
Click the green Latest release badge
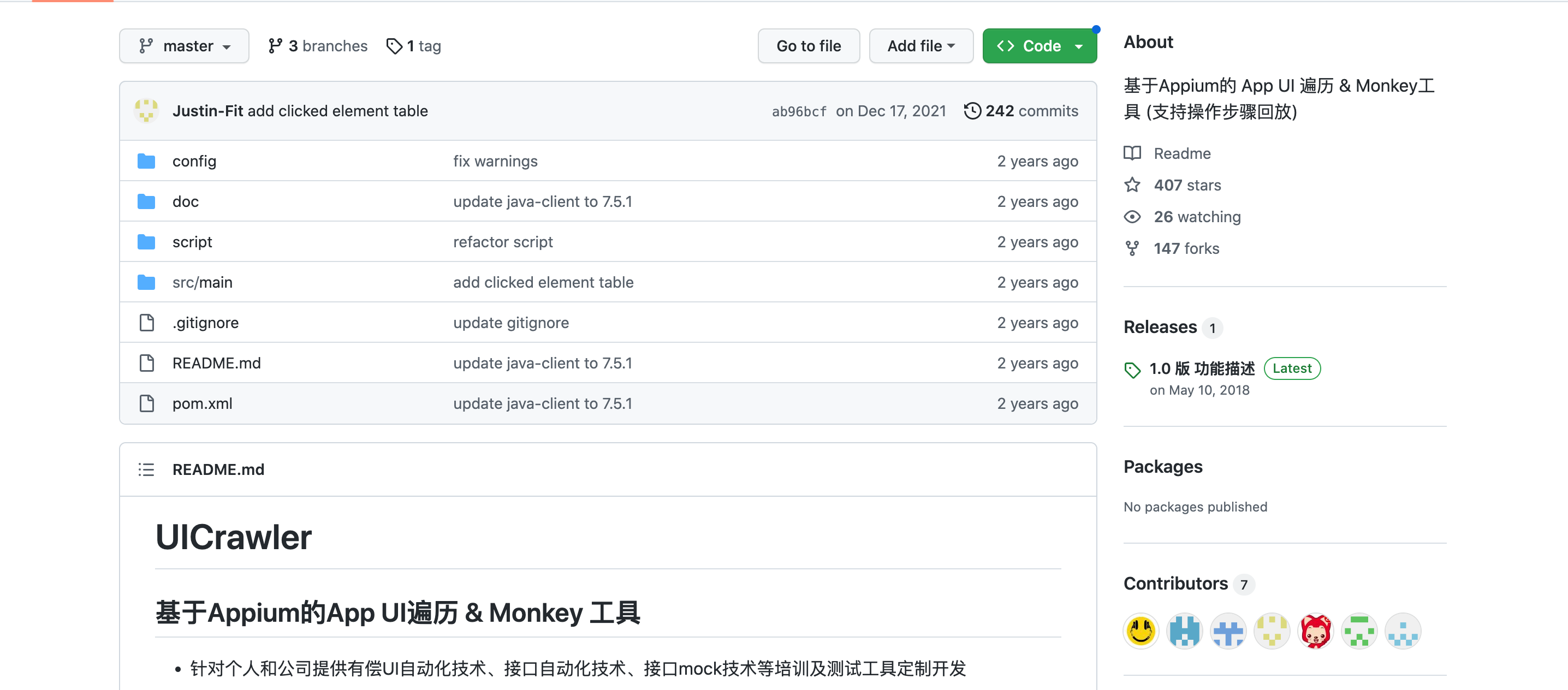(1292, 368)
